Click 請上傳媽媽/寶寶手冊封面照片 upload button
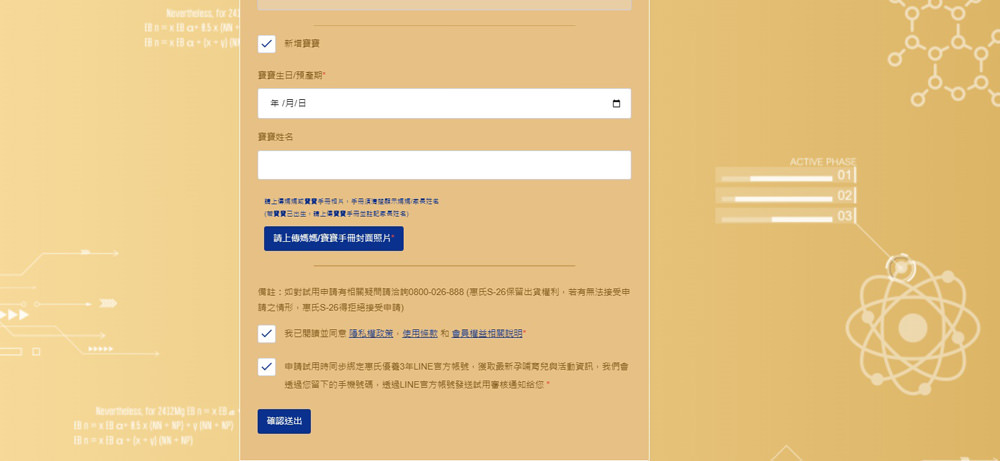Screen dimensions: 1000x461 pyautogui.click(x=334, y=238)
